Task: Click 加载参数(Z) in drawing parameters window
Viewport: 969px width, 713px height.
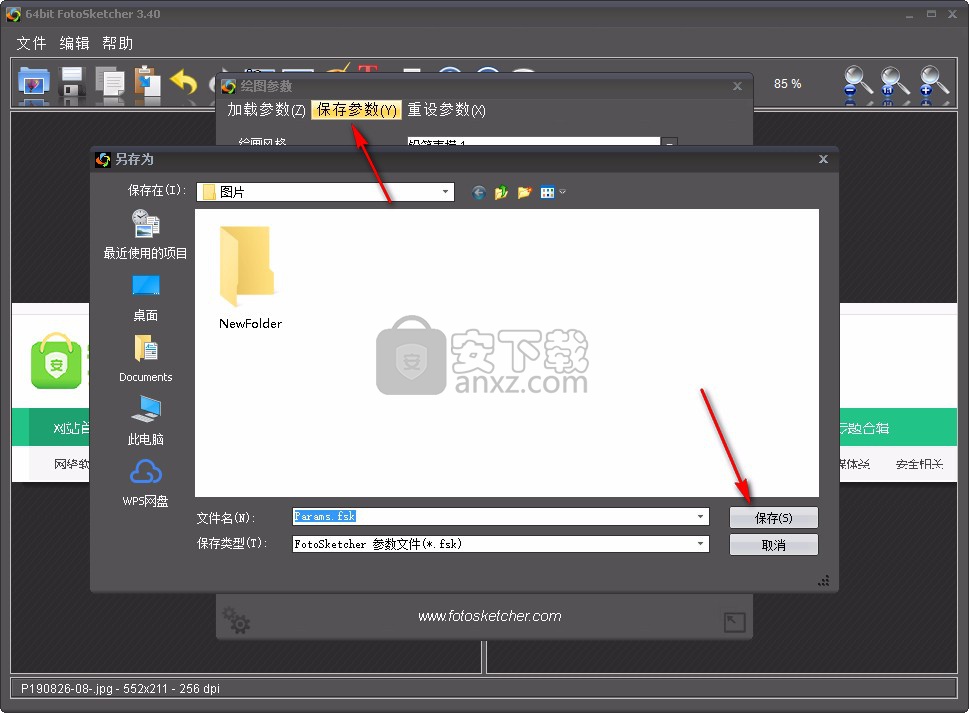Action: pyautogui.click(x=266, y=110)
